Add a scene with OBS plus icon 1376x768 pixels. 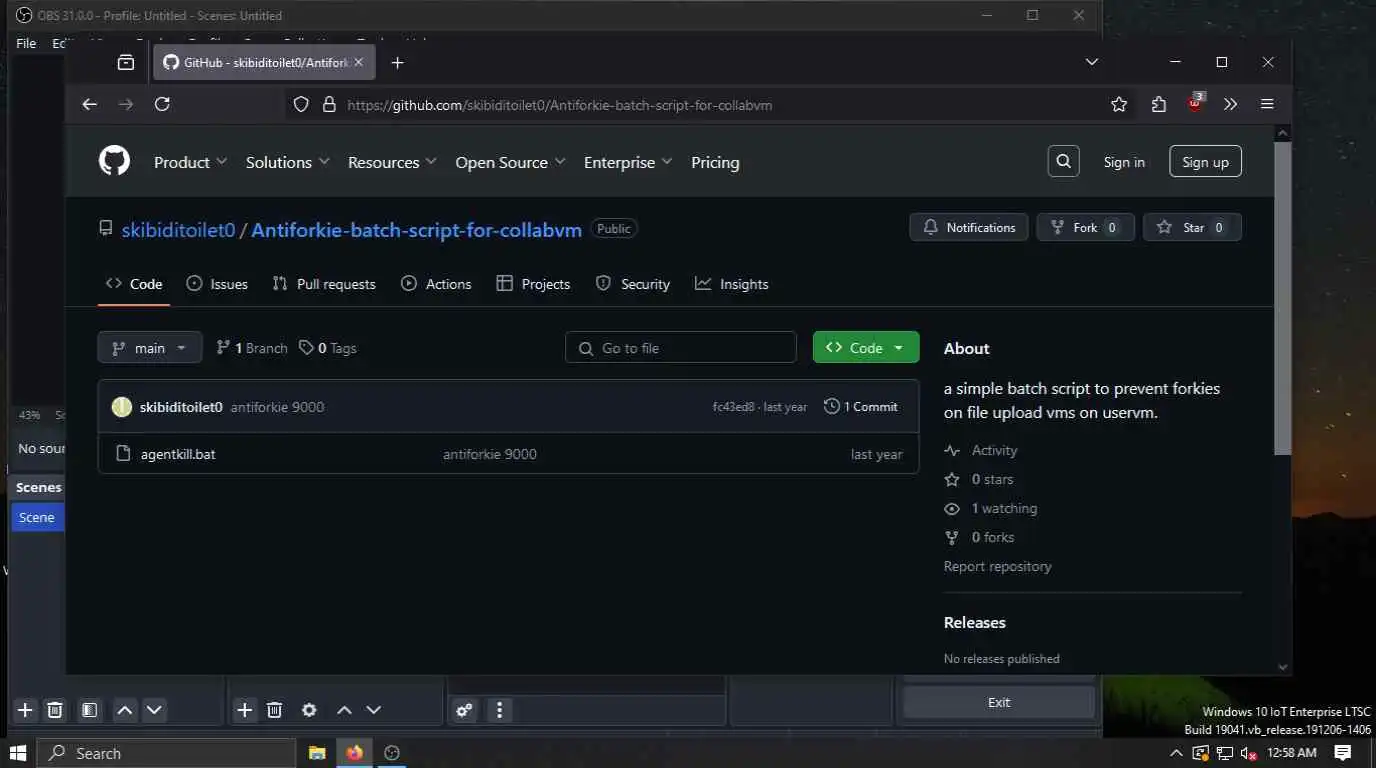(x=25, y=710)
